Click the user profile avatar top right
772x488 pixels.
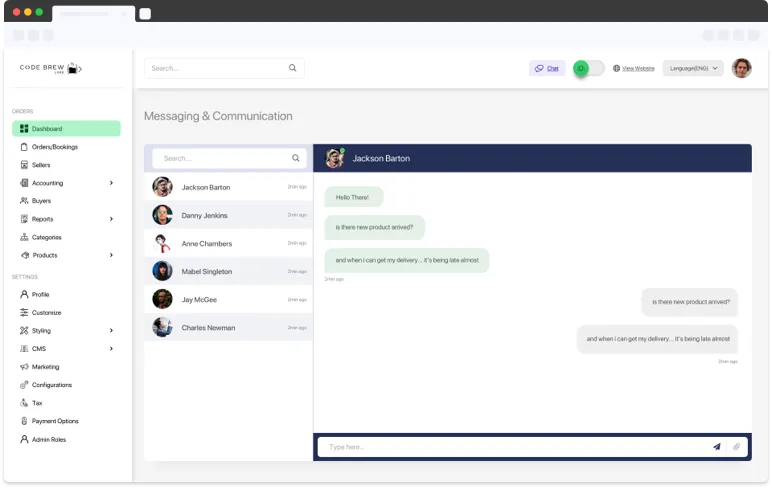pos(741,68)
